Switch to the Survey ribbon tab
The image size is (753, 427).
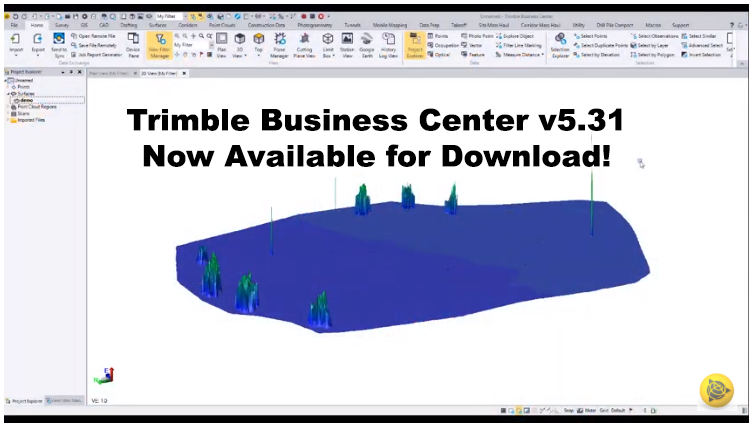[61, 25]
